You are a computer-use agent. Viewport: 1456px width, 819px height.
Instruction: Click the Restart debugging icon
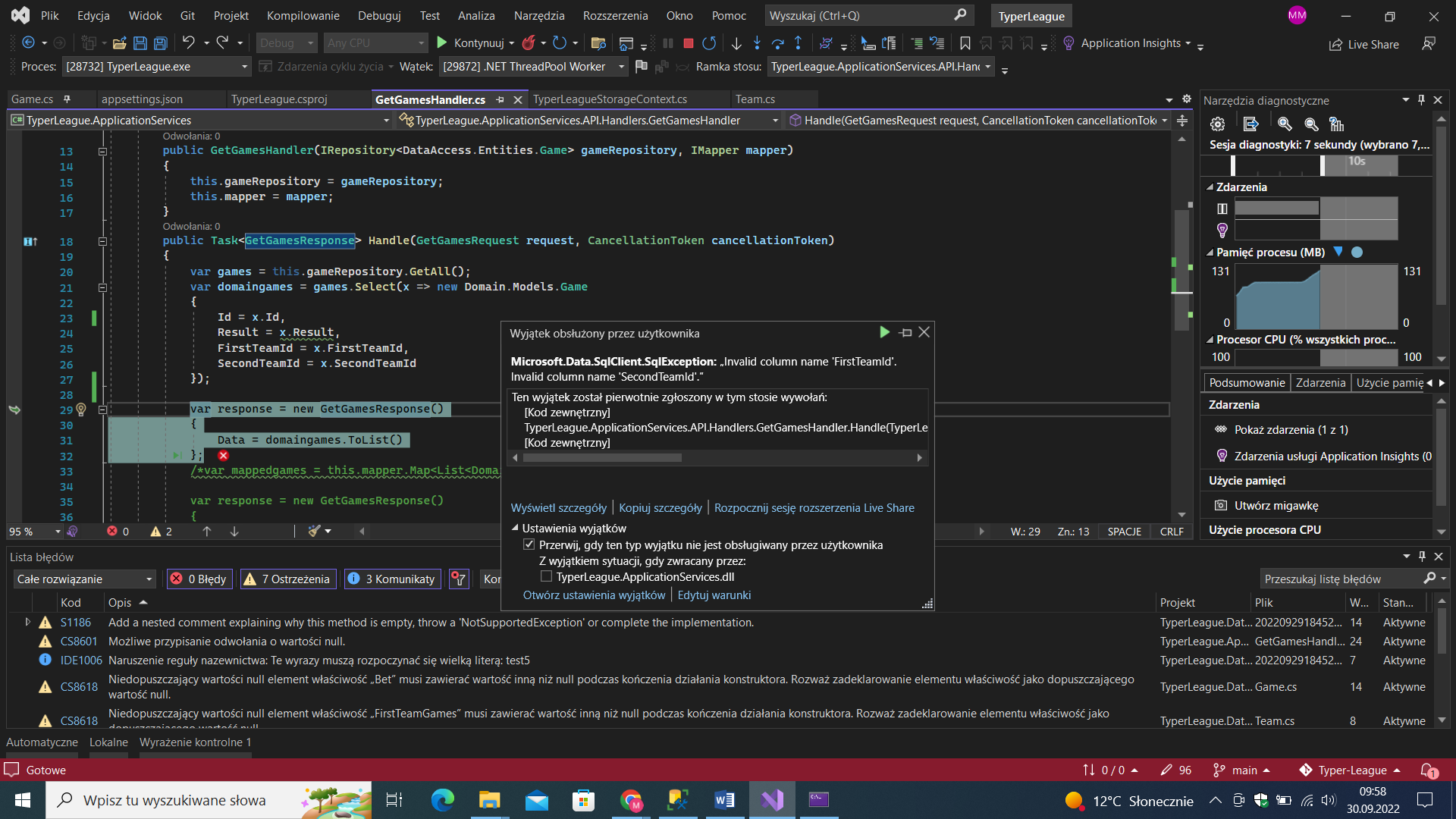[709, 43]
